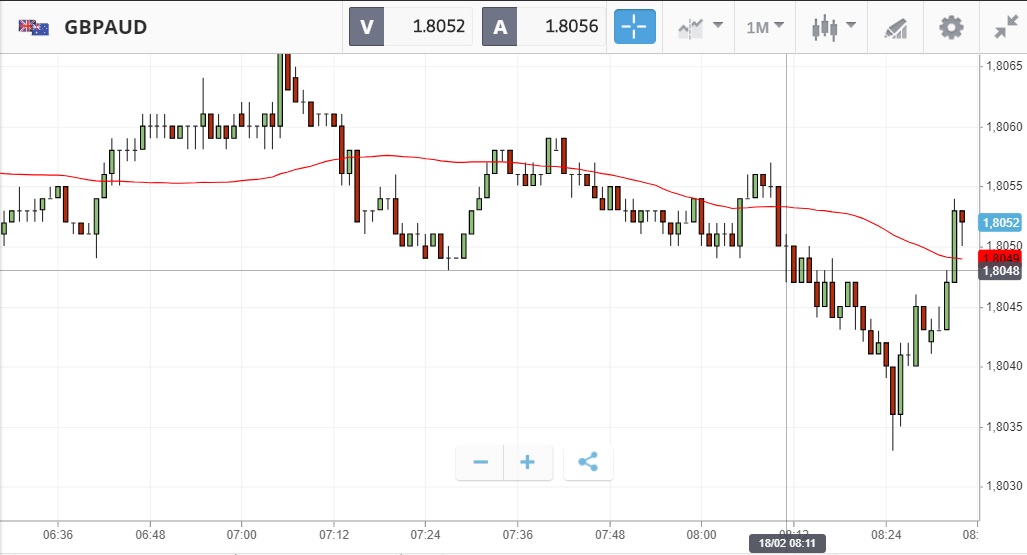Open the candlestick chart type dropdown
The height and width of the screenshot is (555, 1027).
pyautogui.click(x=833, y=27)
